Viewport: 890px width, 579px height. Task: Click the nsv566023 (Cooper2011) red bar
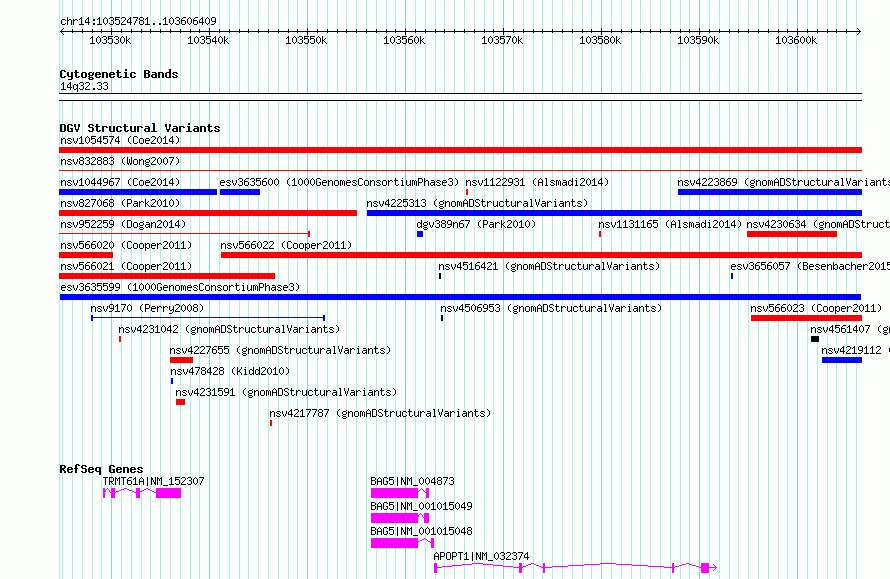point(807,318)
